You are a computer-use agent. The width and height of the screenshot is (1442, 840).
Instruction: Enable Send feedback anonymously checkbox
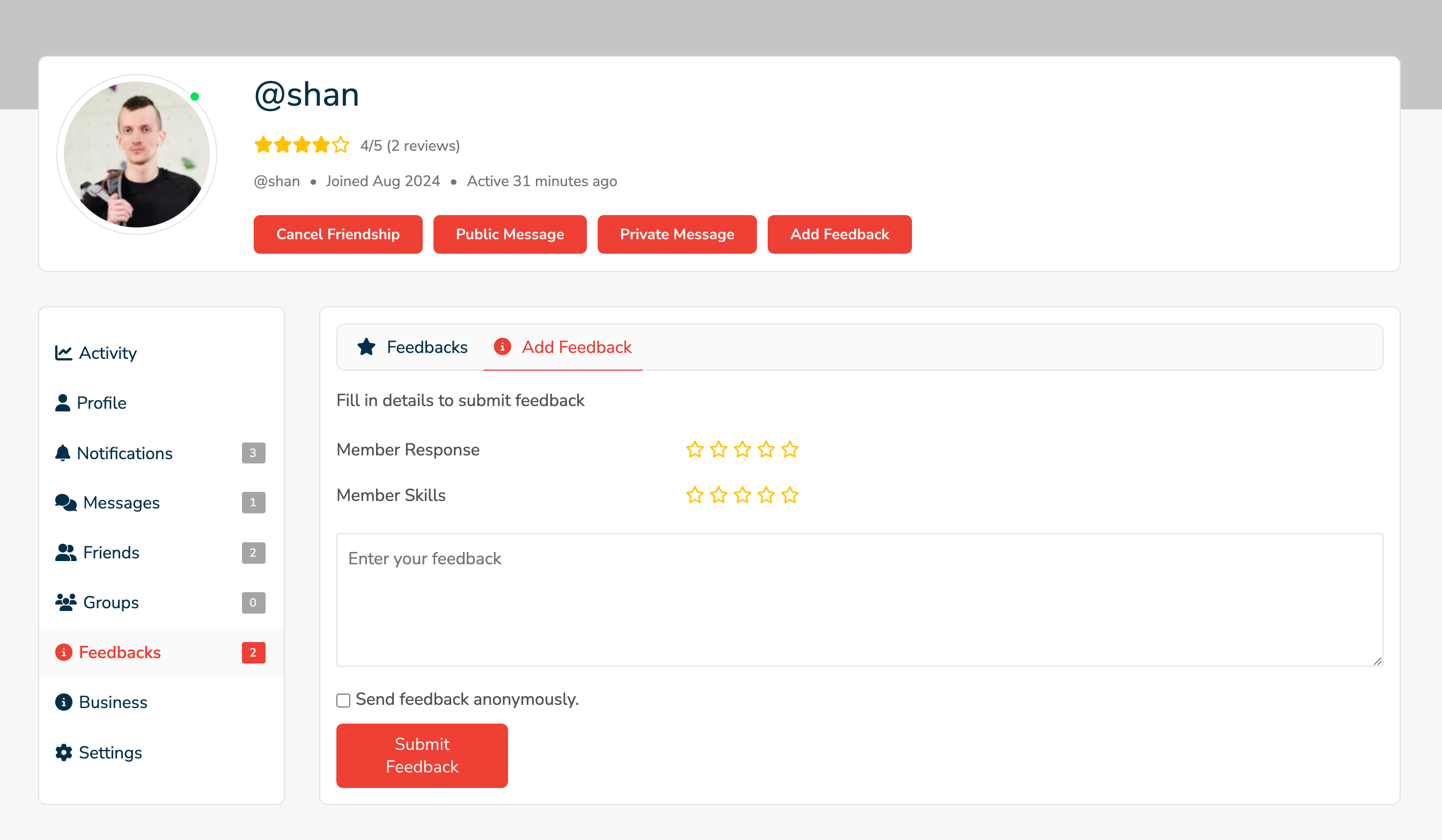(343, 700)
